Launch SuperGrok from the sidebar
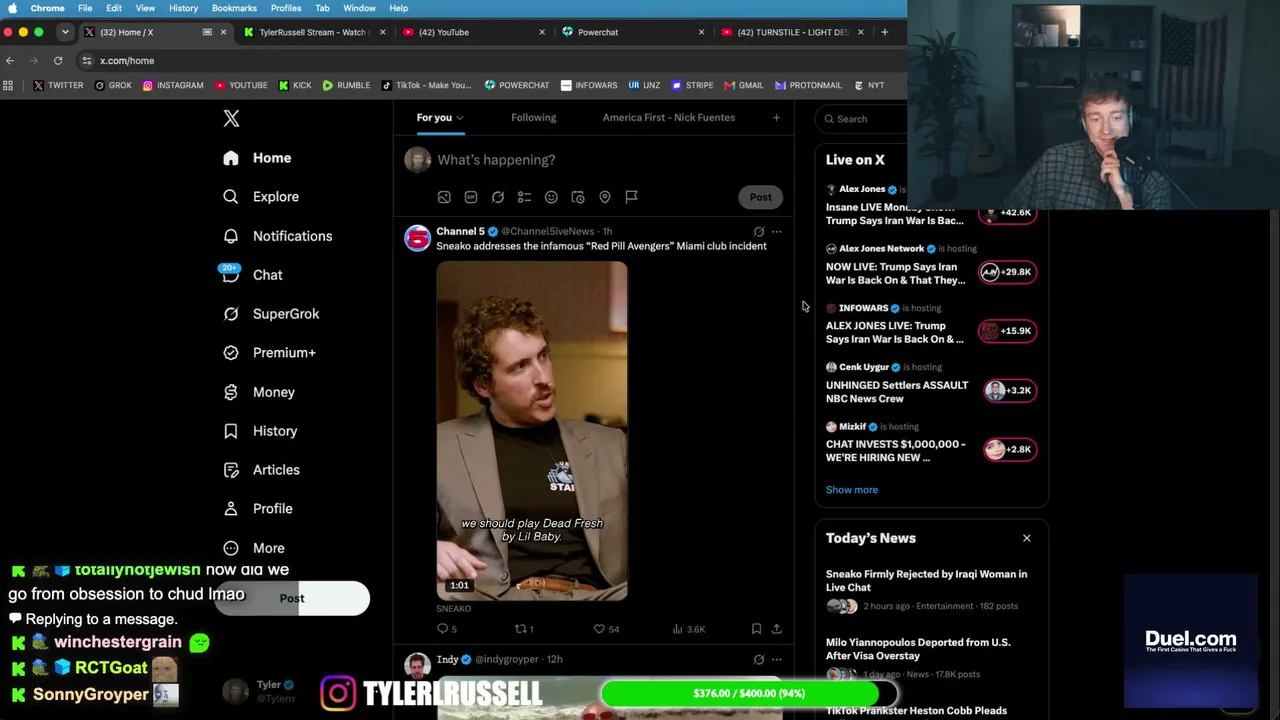Screen dimensions: 1280x720 click(271, 314)
